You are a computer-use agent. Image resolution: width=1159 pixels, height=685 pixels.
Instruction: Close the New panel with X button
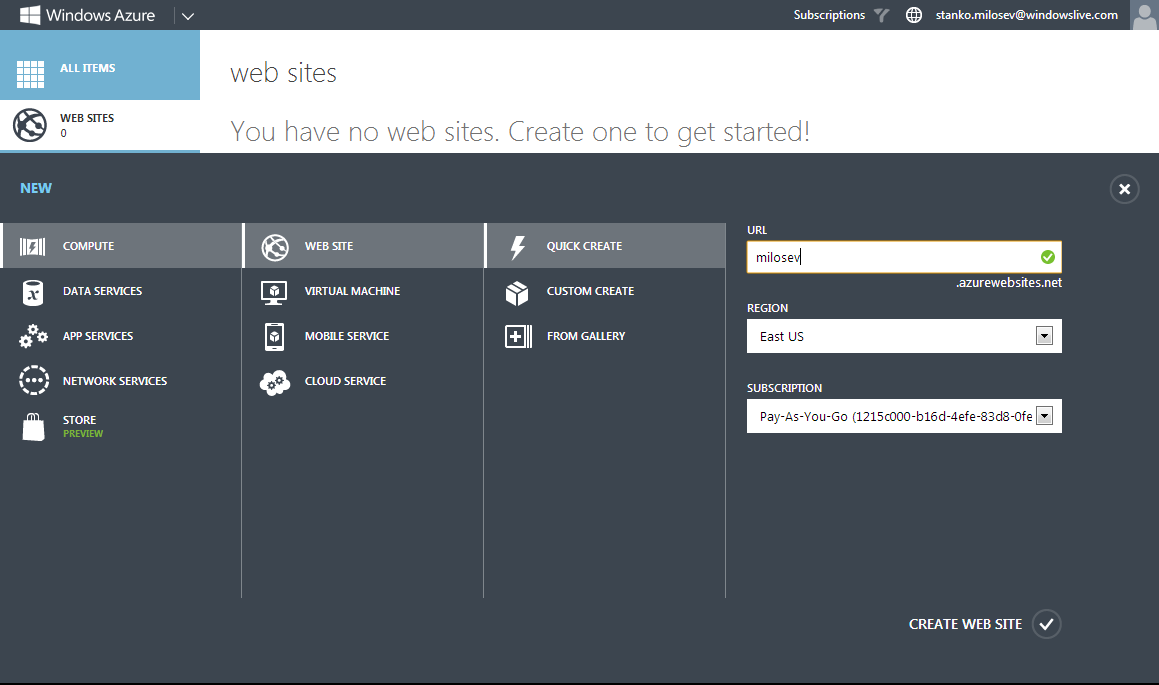(x=1124, y=189)
